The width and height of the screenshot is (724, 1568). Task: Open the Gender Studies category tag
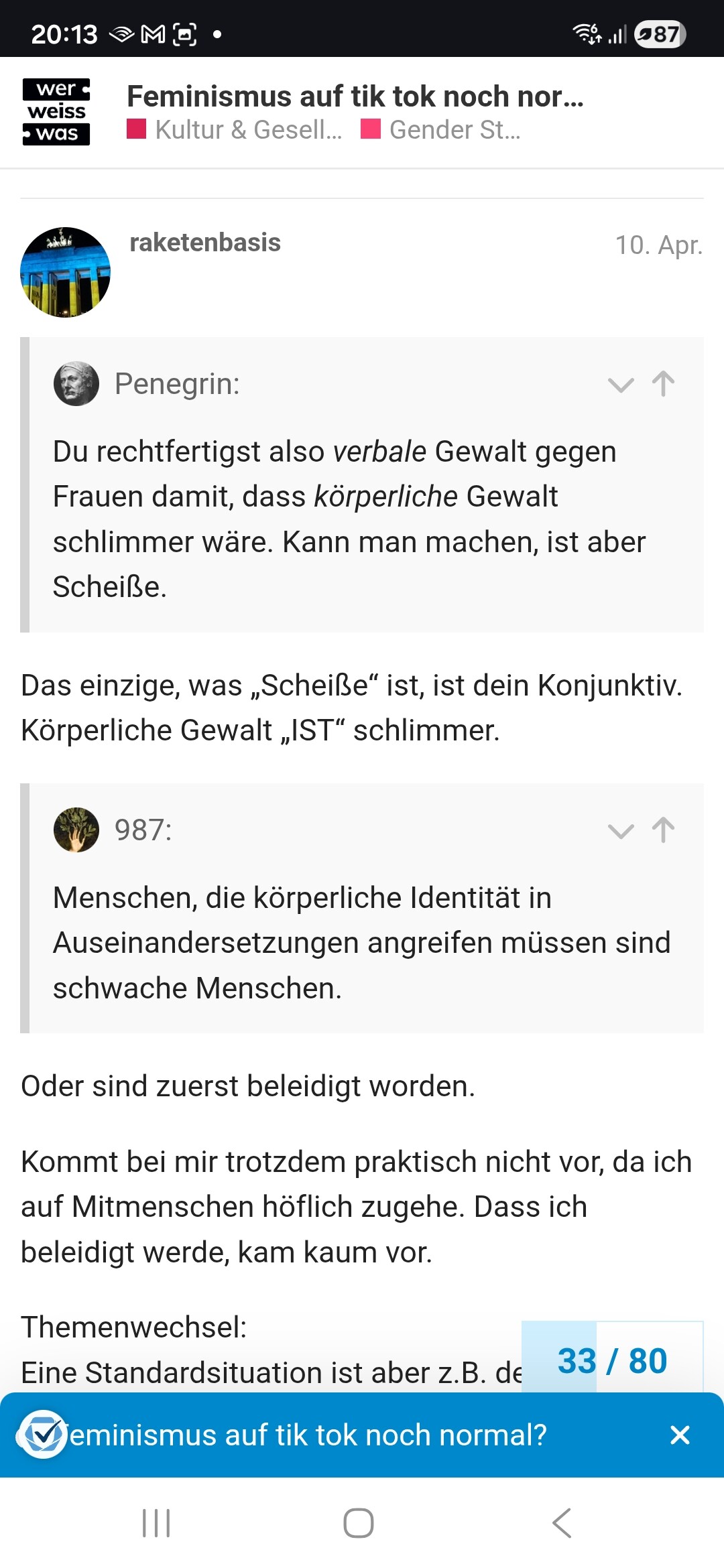[441, 130]
